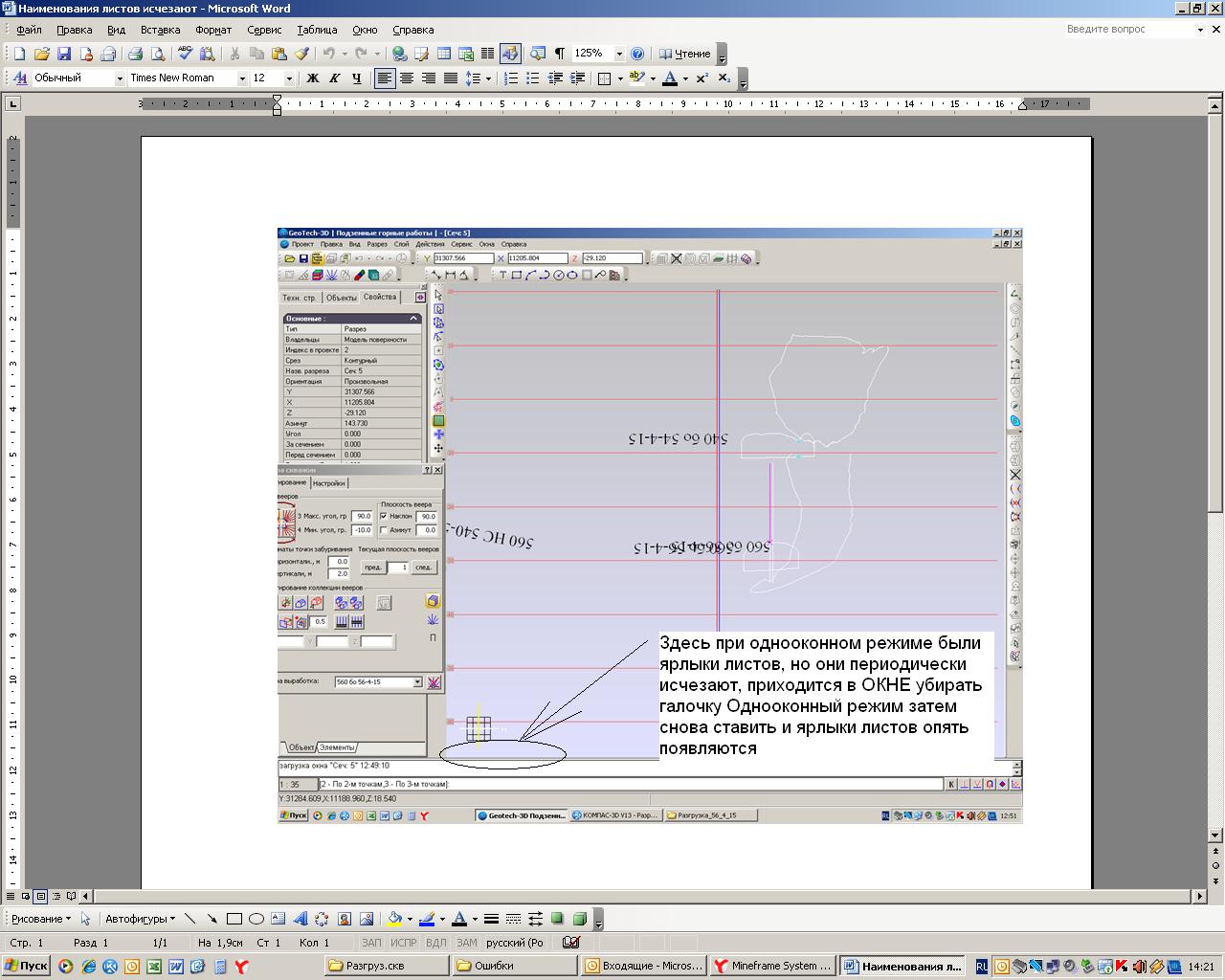Click the numbered list icon
This screenshot has height=980, width=1225.
511,78
